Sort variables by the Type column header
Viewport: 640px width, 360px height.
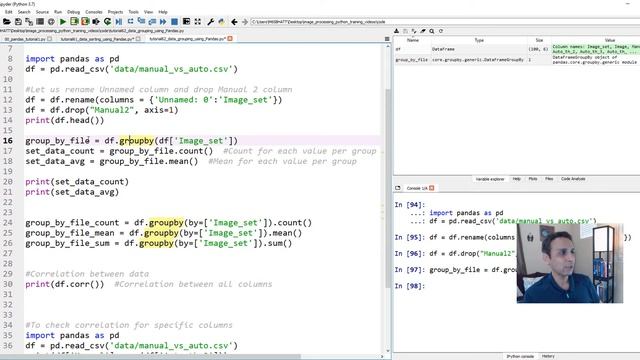tap(479, 40)
